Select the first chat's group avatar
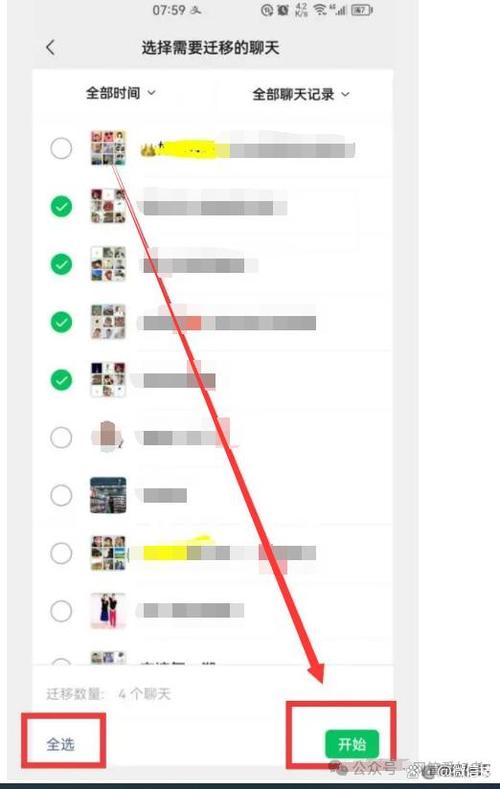The image size is (500, 789). point(108,148)
